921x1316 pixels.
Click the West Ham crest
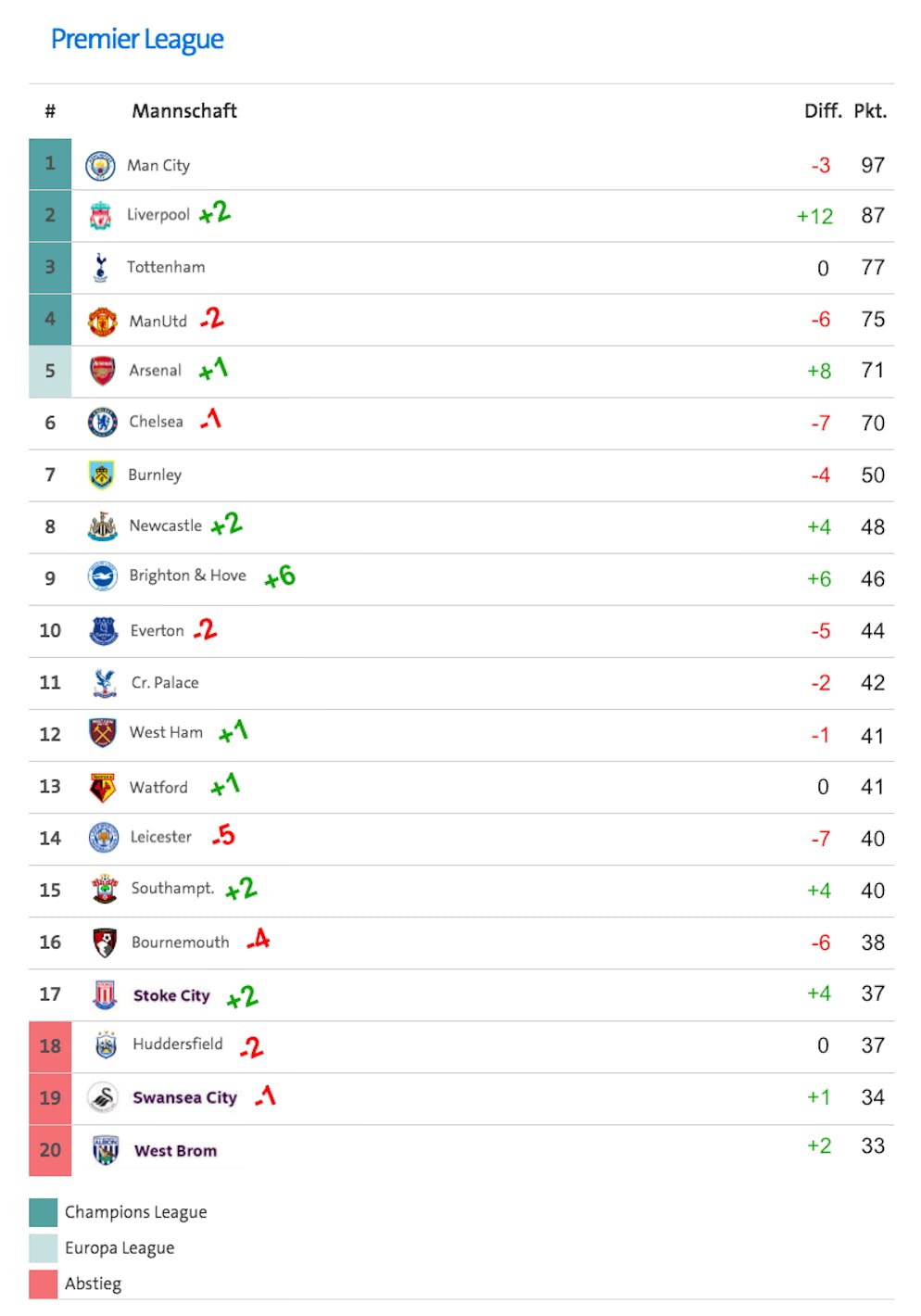[103, 734]
